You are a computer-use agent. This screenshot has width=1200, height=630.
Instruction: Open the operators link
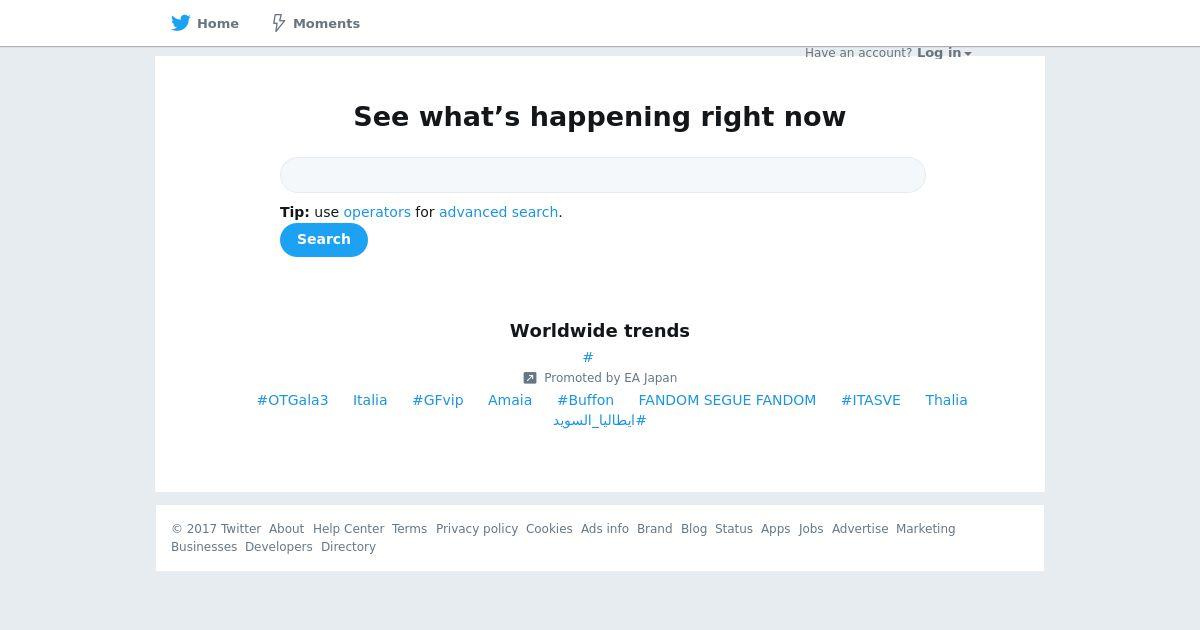377,212
